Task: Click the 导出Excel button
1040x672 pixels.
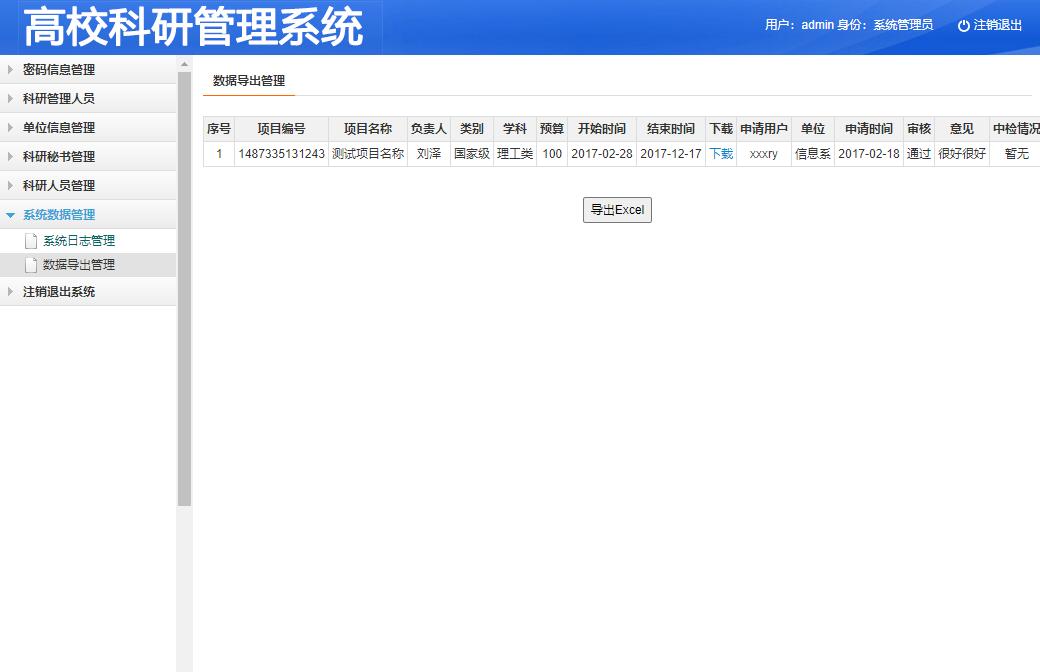Action: click(617, 210)
